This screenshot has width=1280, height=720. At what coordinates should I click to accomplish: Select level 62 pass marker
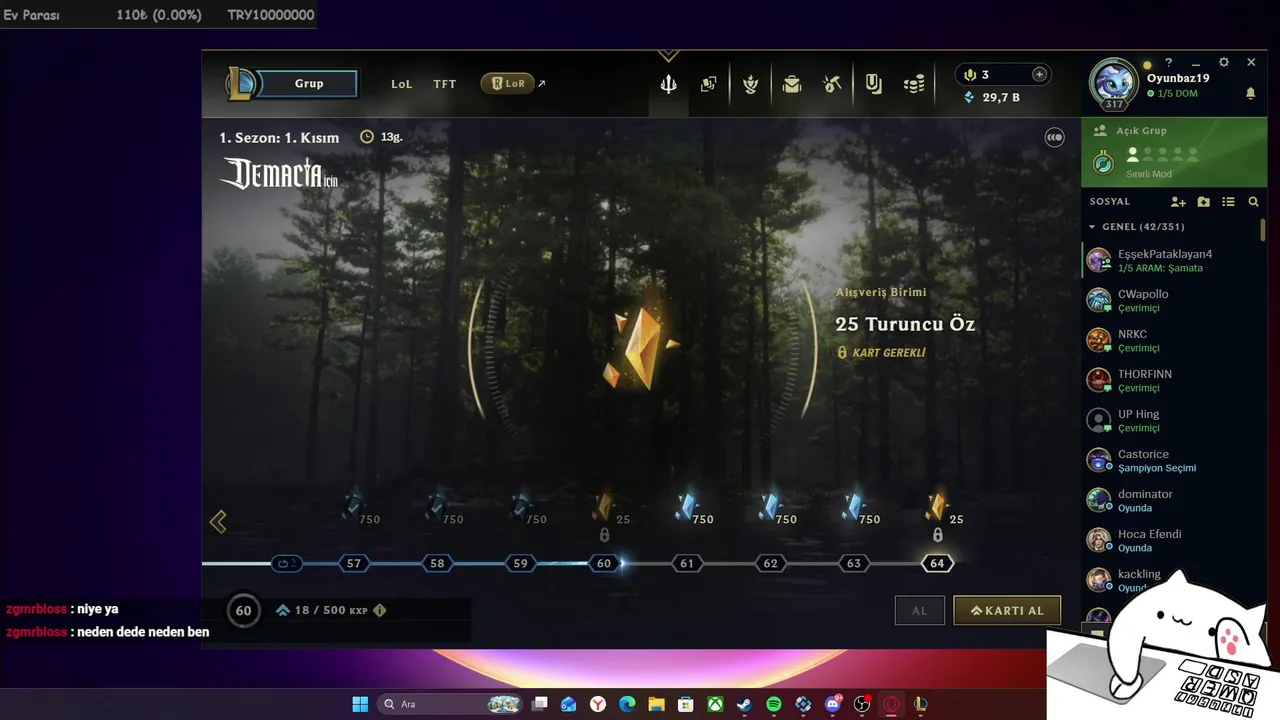click(770, 563)
